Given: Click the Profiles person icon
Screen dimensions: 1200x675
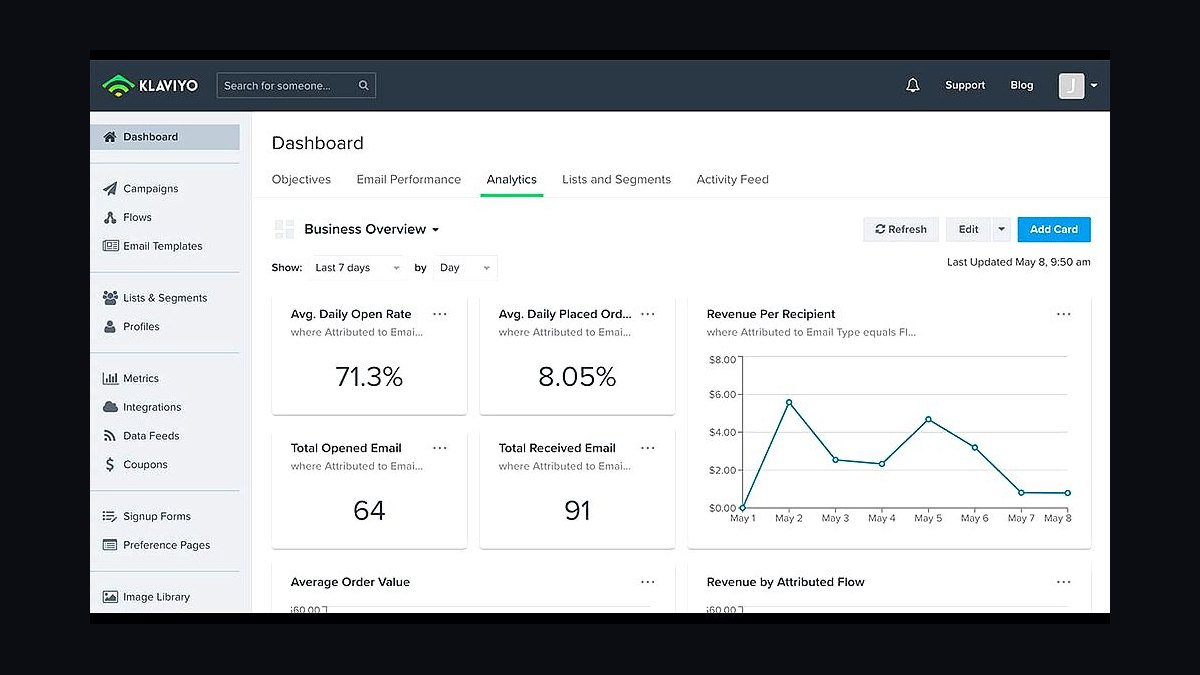Looking at the screenshot, I should tap(110, 327).
